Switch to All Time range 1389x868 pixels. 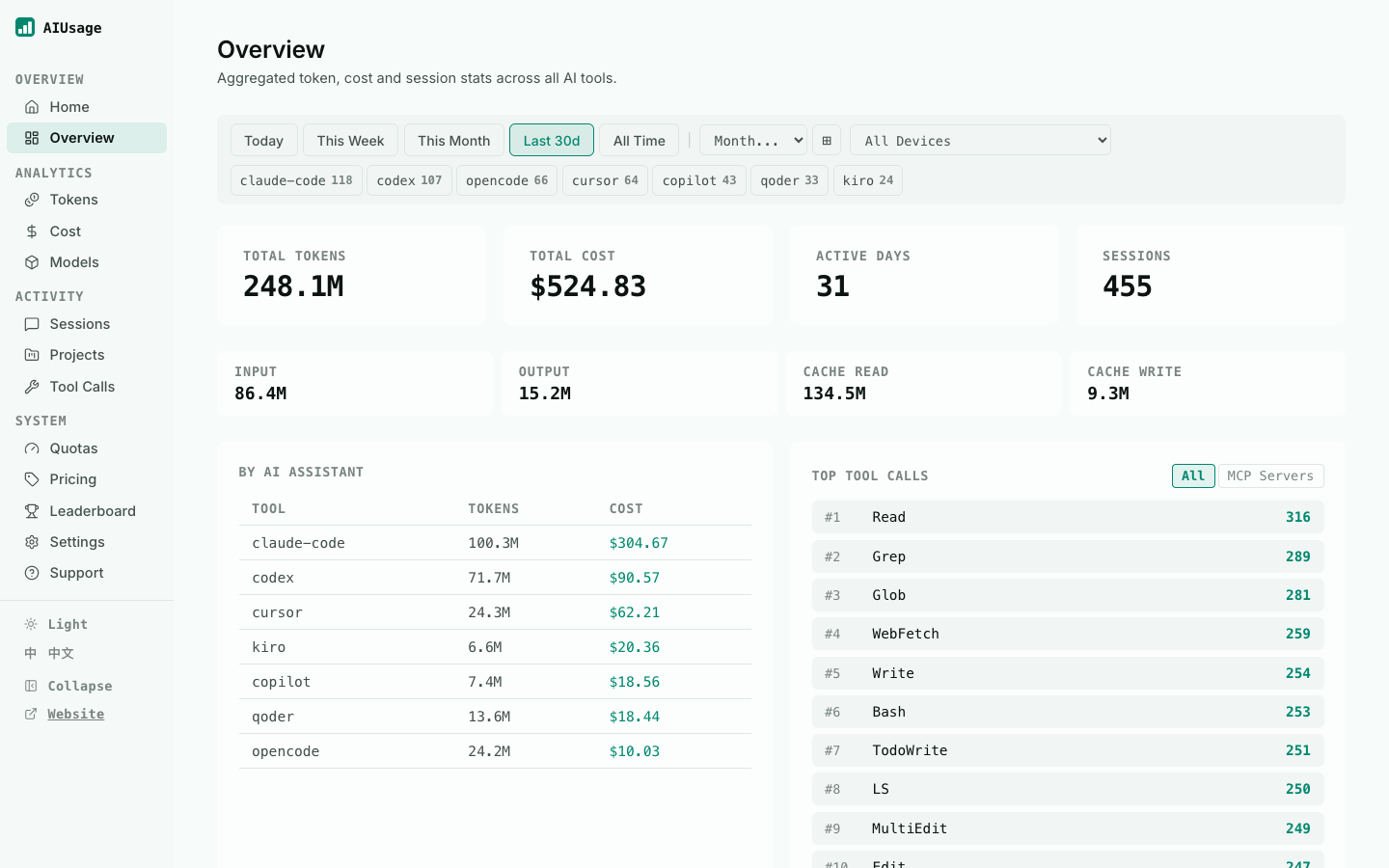click(640, 141)
